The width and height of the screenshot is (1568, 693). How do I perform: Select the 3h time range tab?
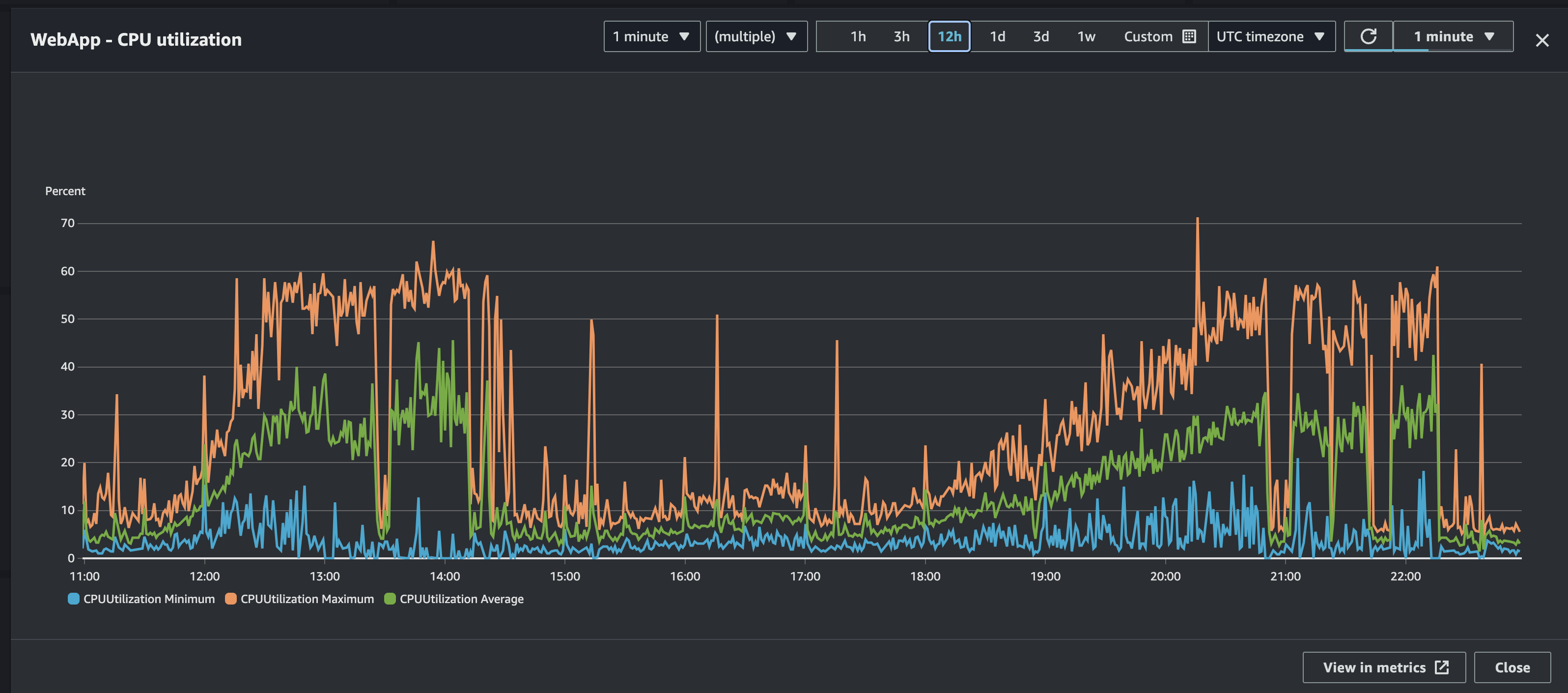point(900,36)
